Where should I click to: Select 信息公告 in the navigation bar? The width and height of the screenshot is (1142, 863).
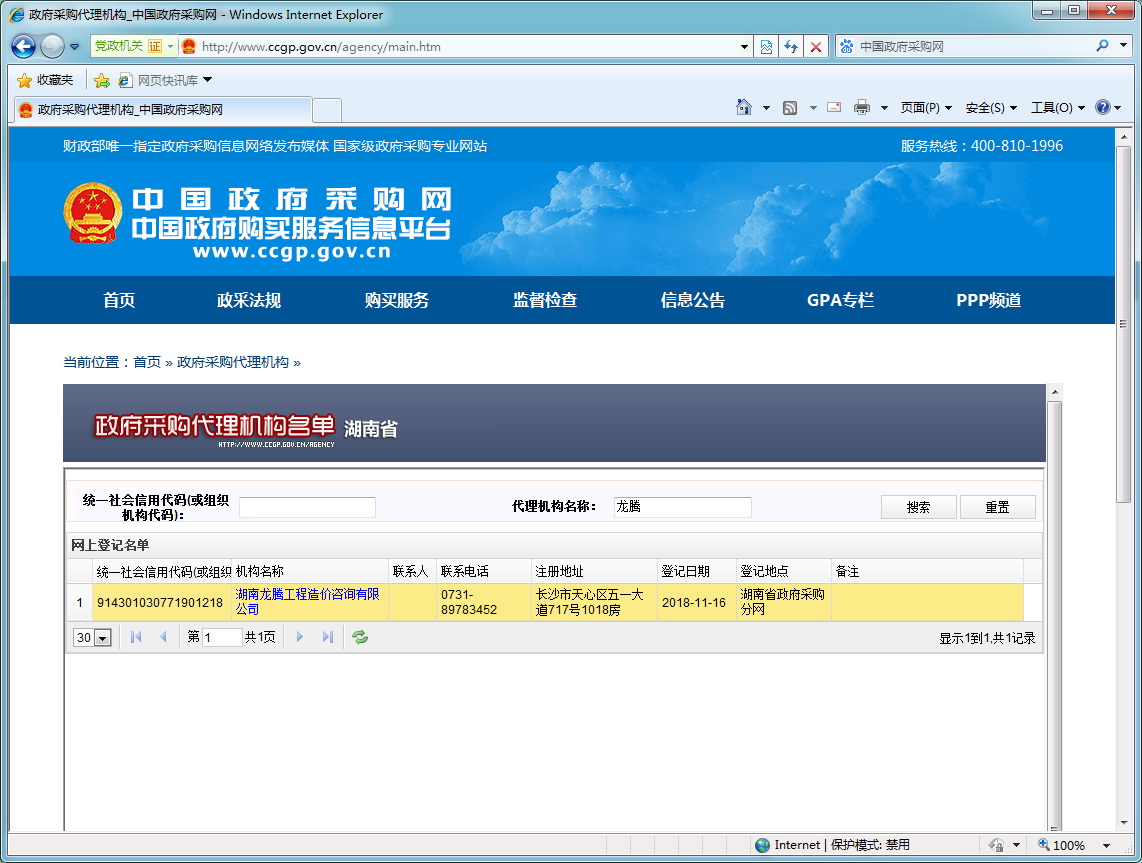(x=692, y=300)
